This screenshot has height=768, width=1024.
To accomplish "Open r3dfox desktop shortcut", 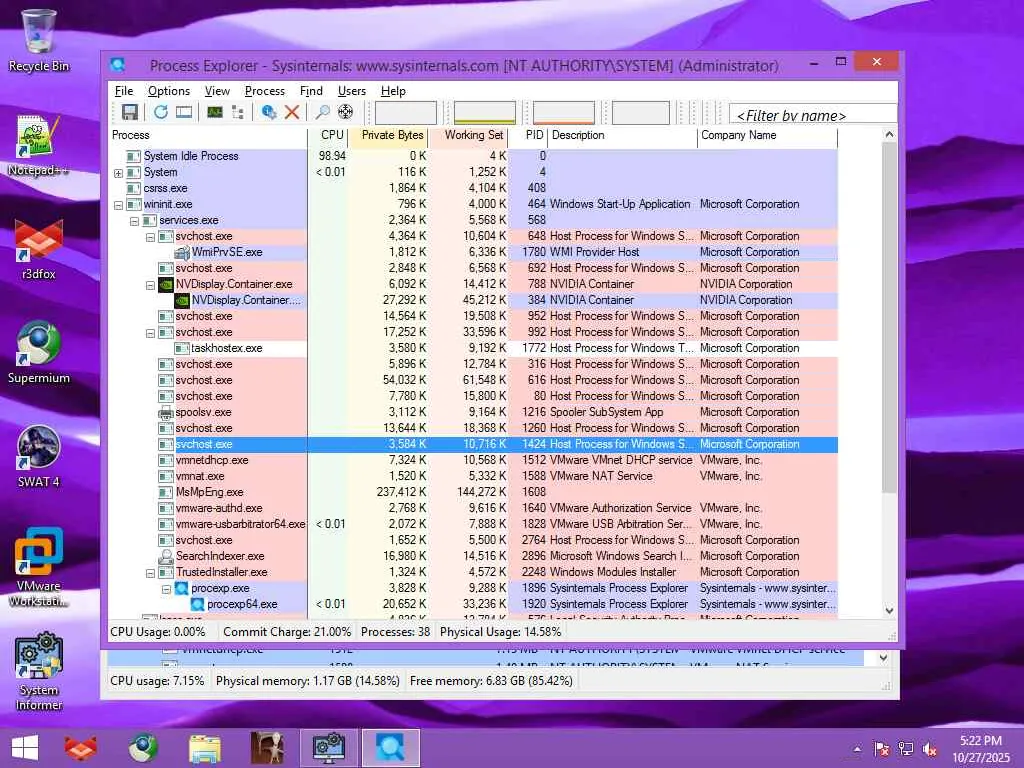I will (x=39, y=249).
